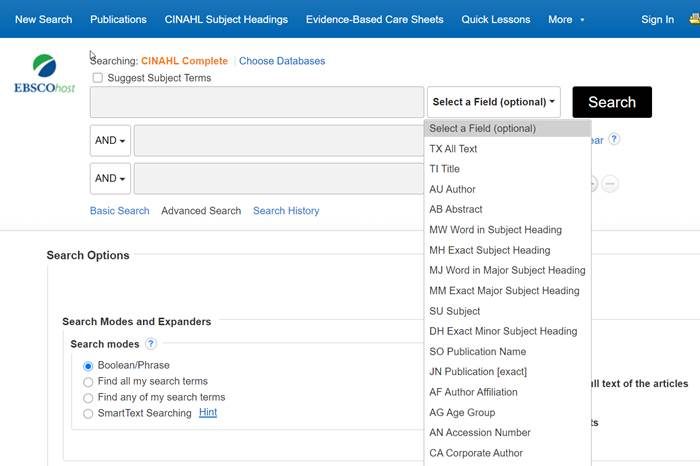Click the remove row minus icon
This screenshot has height=466, width=700.
point(610,183)
